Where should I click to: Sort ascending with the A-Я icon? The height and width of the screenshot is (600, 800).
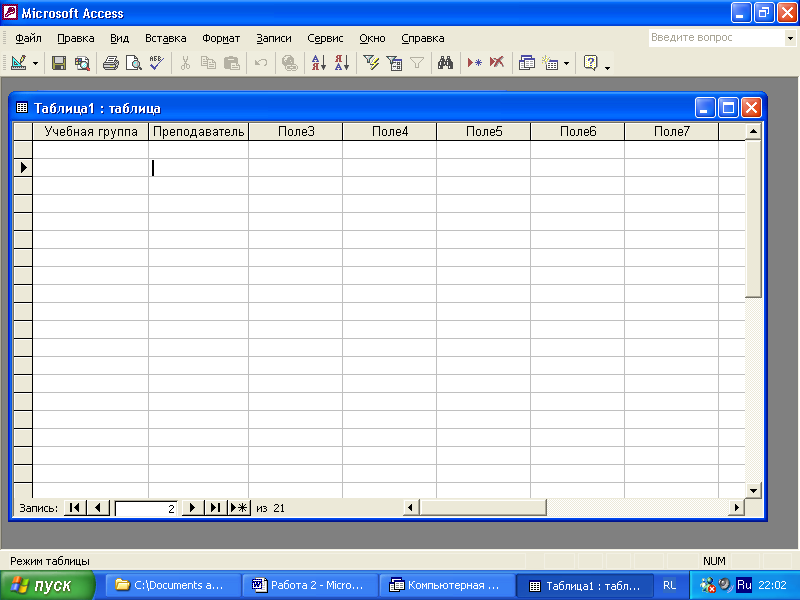pos(318,63)
